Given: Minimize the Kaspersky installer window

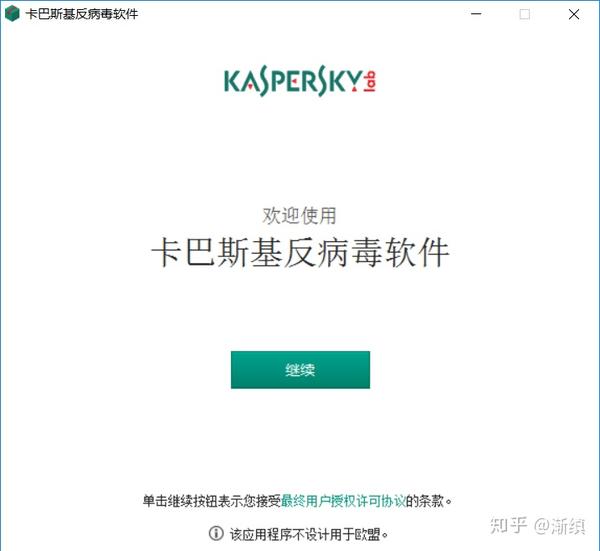Looking at the screenshot, I should coord(476,14).
